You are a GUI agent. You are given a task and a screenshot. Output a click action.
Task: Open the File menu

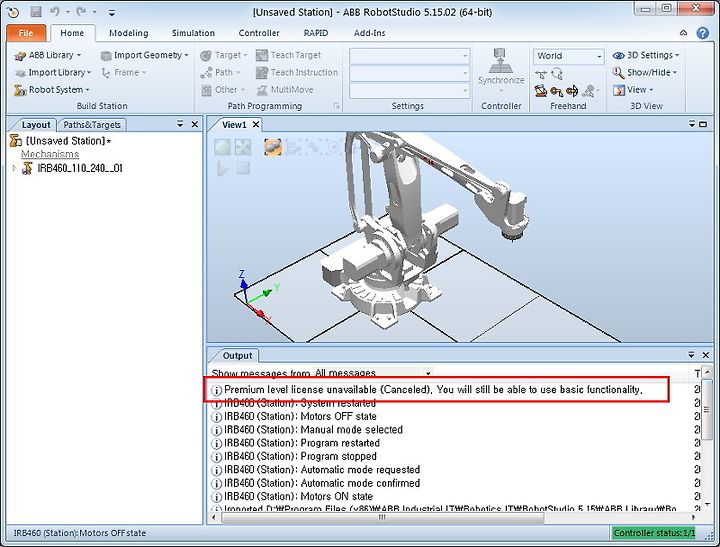26,33
